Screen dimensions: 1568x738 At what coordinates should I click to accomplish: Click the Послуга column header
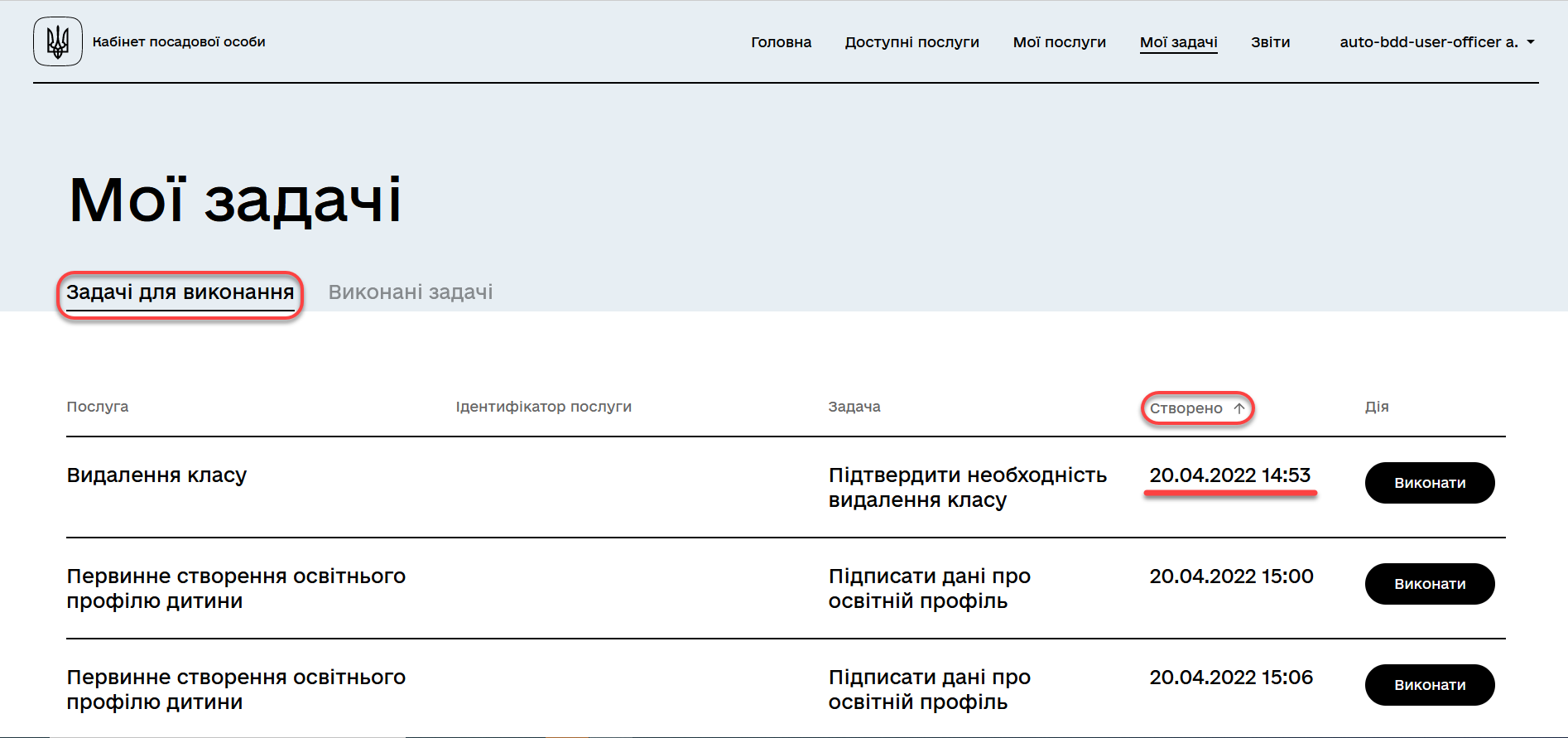[x=98, y=407]
